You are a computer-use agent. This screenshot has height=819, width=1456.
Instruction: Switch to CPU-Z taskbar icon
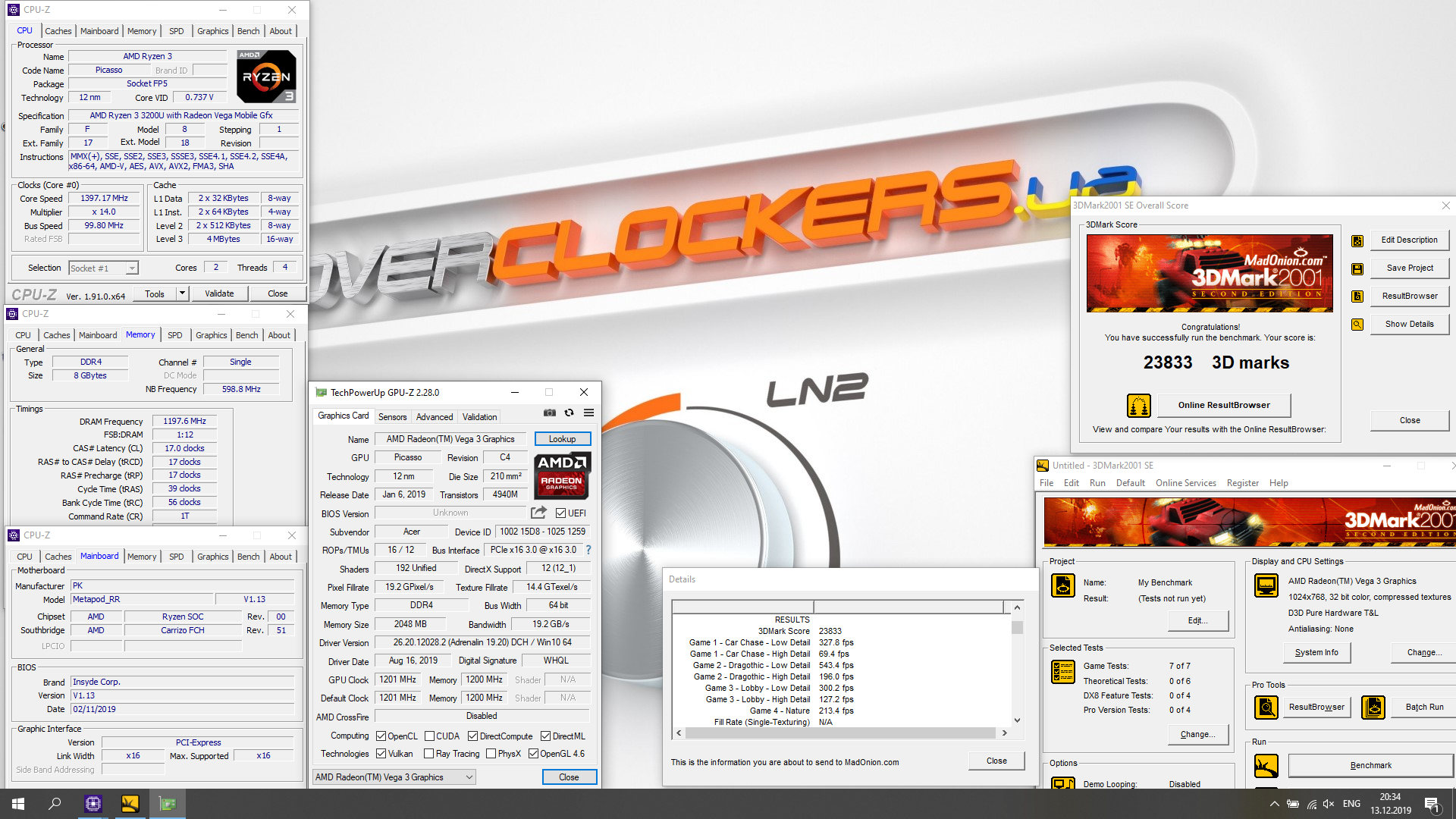point(93,804)
